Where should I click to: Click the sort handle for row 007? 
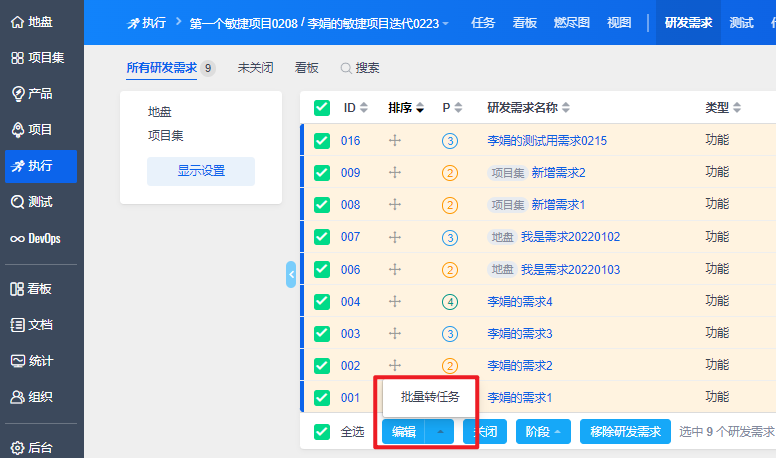pos(394,237)
